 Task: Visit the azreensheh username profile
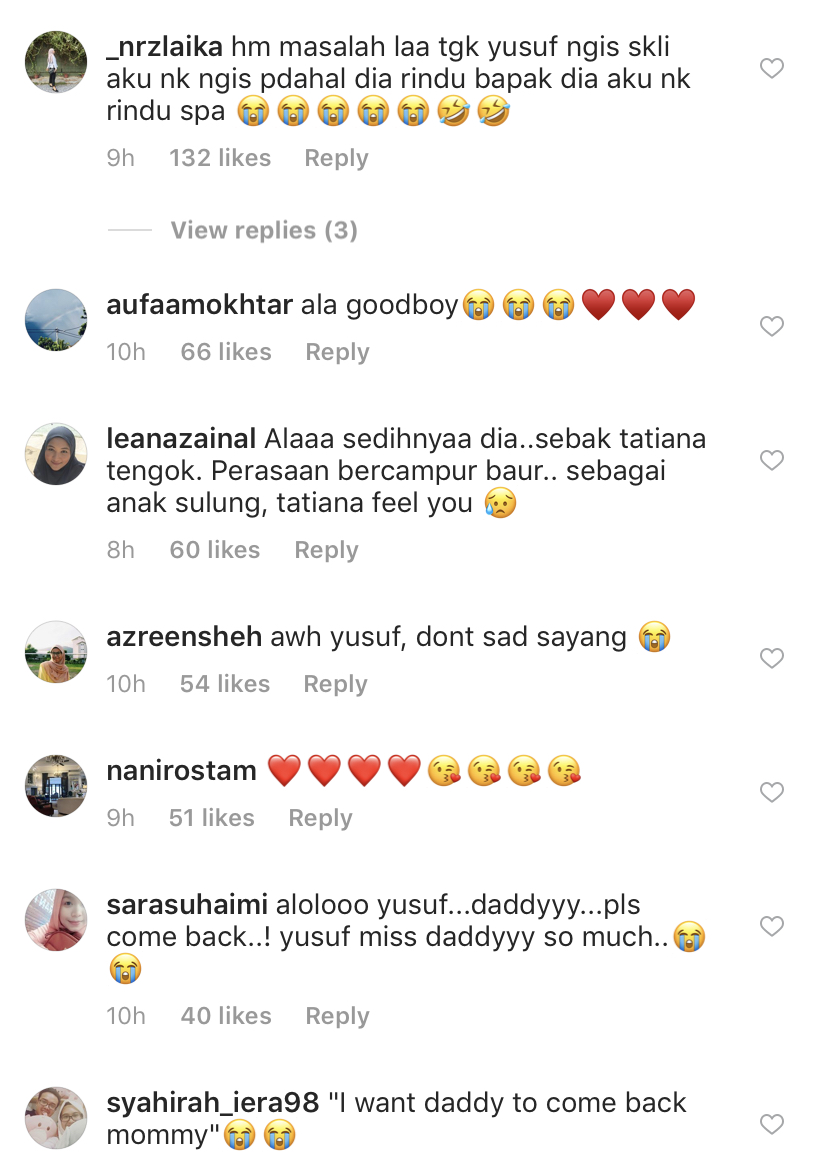pos(184,637)
